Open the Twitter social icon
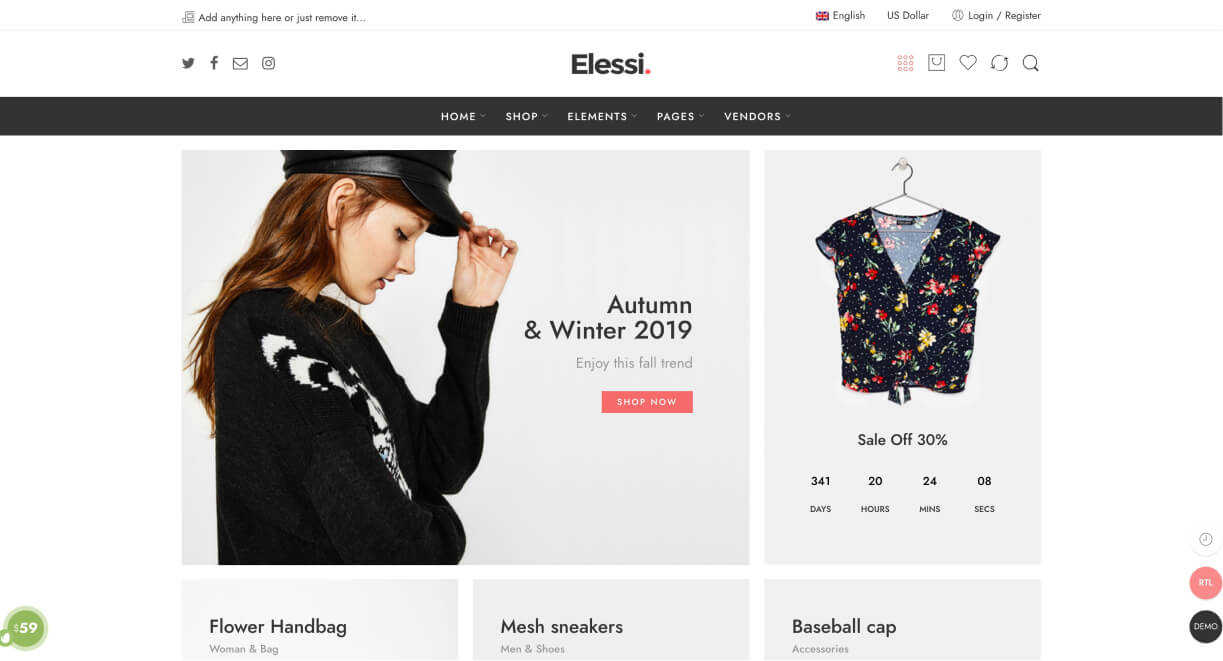1223x661 pixels. pos(188,63)
